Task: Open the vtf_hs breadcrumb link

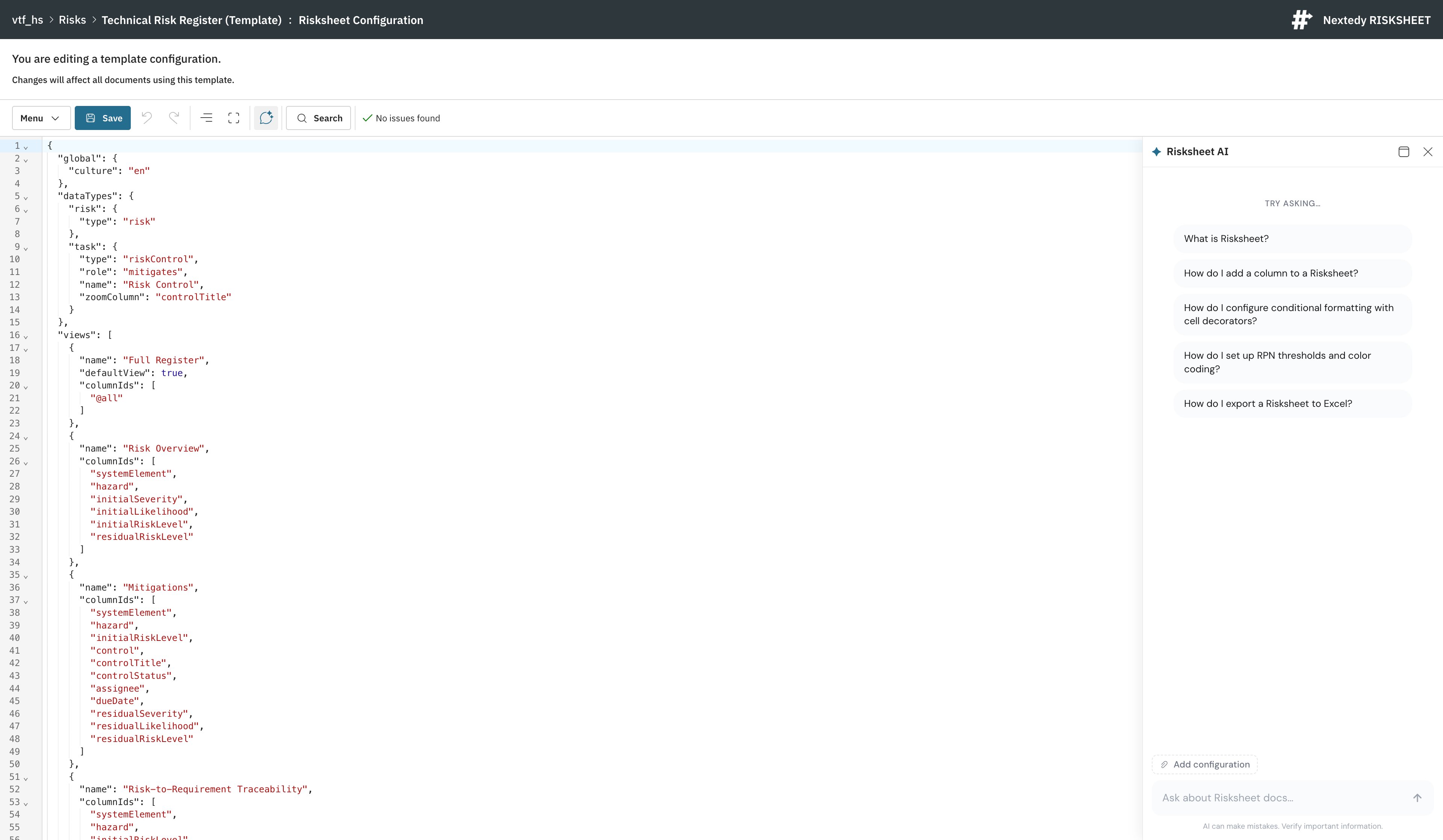Action: tap(27, 20)
